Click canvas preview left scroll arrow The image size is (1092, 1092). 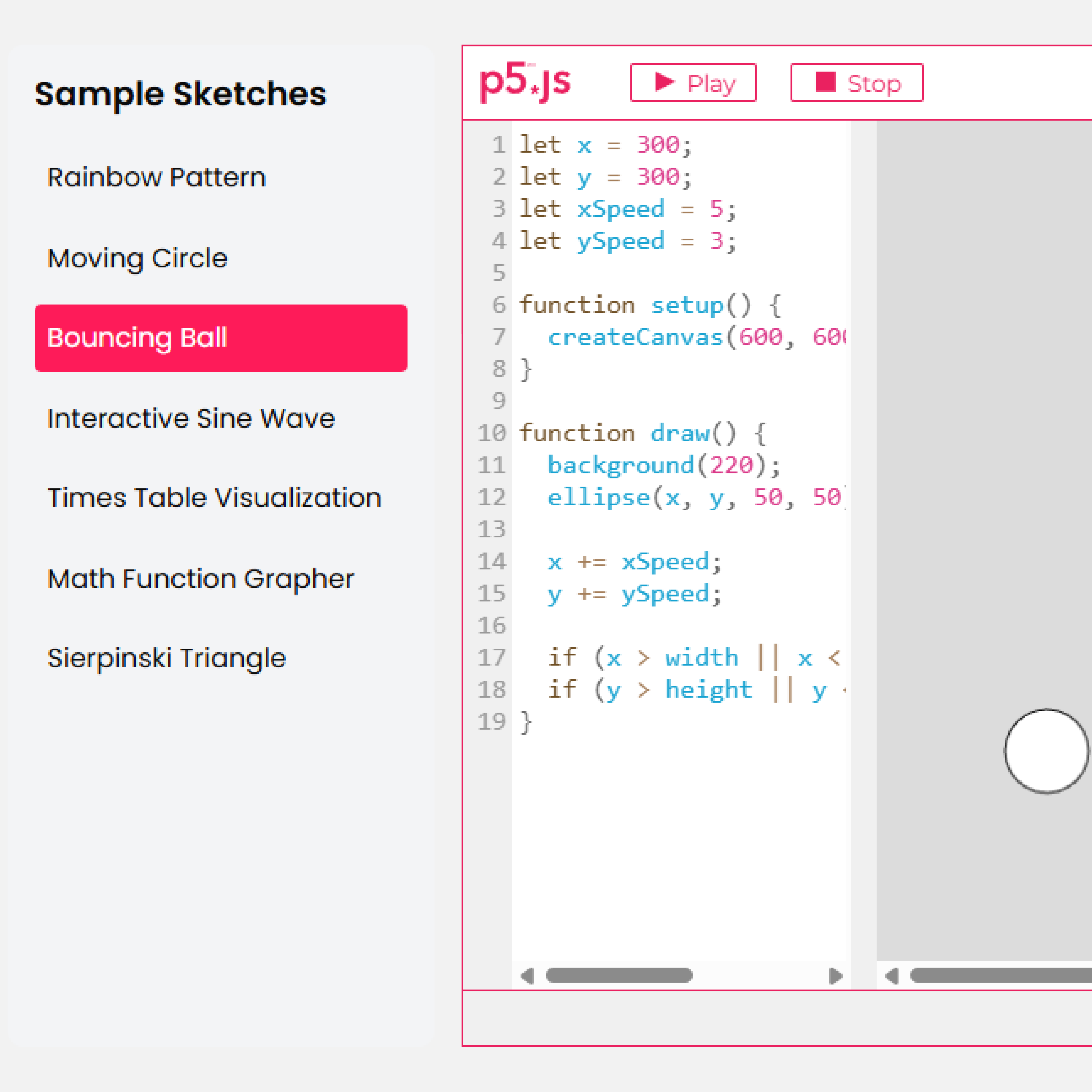coord(892,975)
